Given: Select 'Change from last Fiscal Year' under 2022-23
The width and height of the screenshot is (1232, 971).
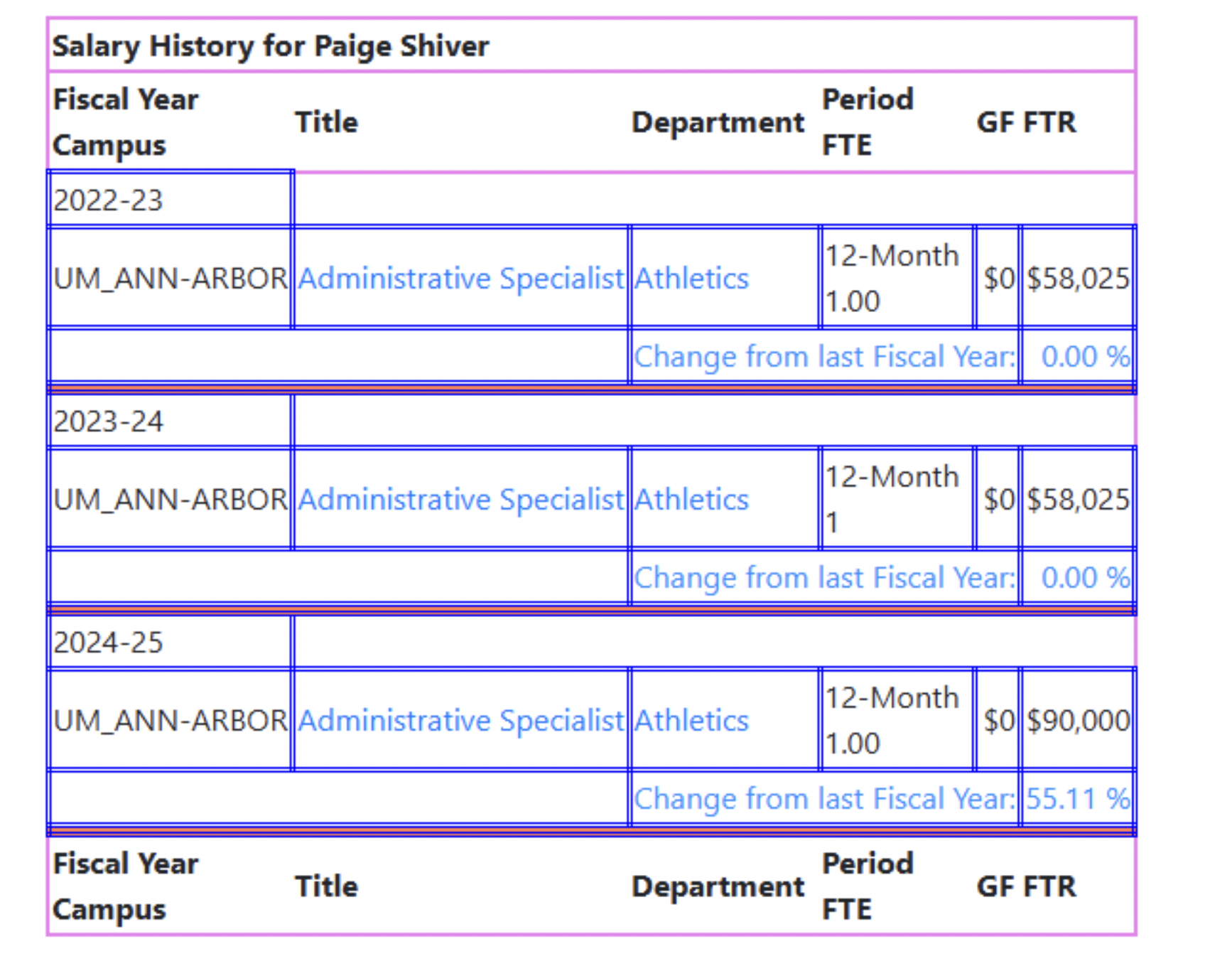Looking at the screenshot, I should click(824, 356).
